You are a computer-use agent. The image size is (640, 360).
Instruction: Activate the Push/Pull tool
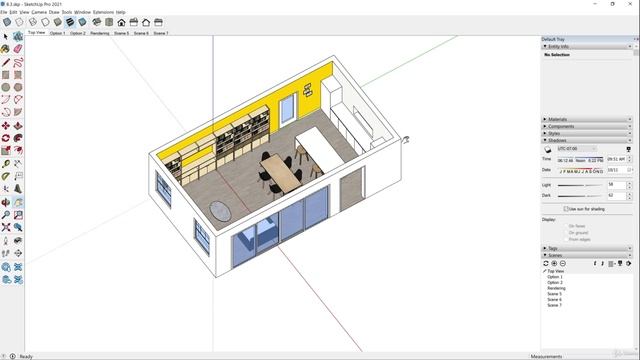(x=18, y=125)
